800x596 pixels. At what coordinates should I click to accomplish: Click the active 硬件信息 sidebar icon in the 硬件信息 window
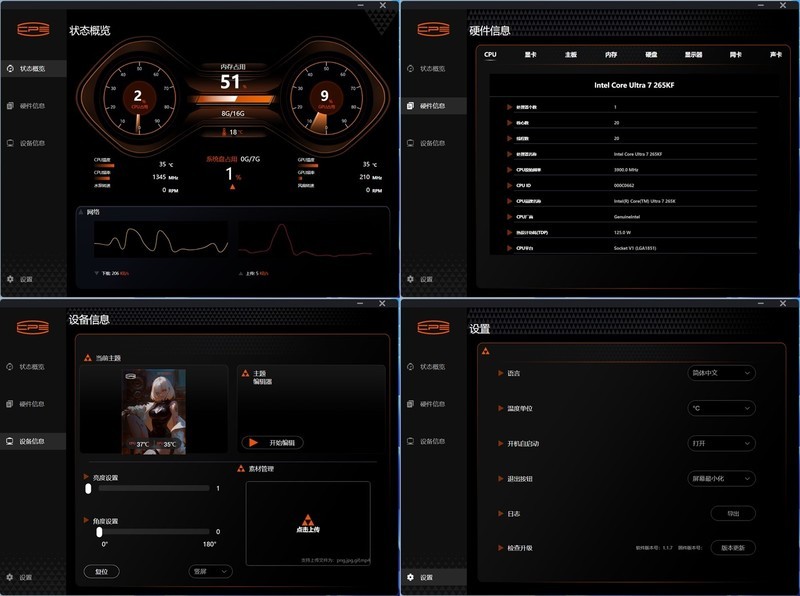pos(410,106)
